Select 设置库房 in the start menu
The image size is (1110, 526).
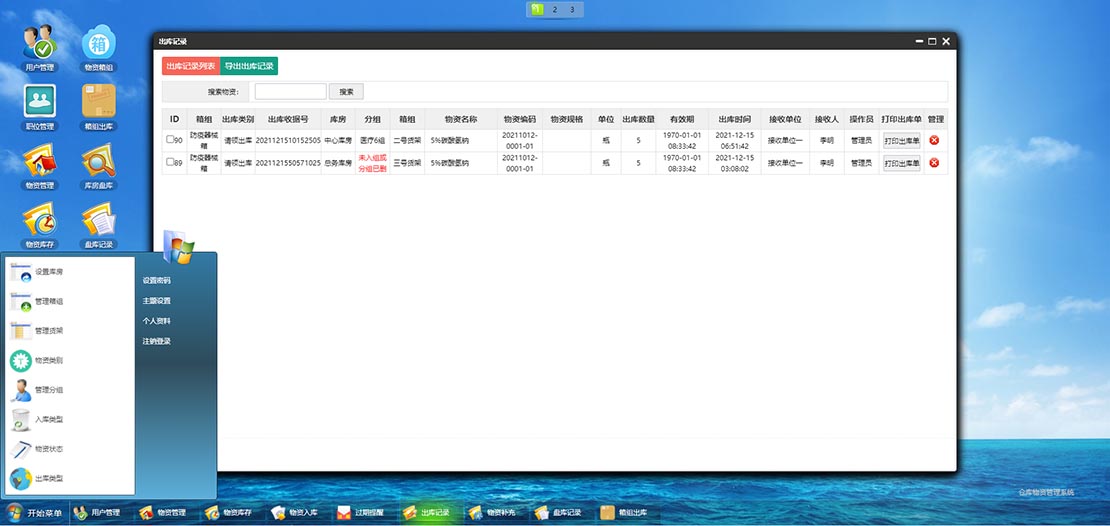click(x=69, y=272)
